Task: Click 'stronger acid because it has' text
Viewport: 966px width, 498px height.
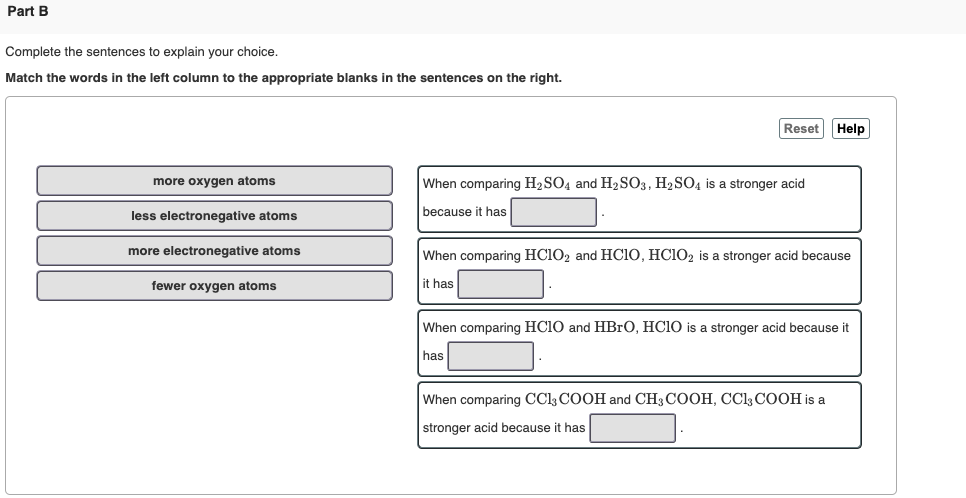Action: coord(503,428)
